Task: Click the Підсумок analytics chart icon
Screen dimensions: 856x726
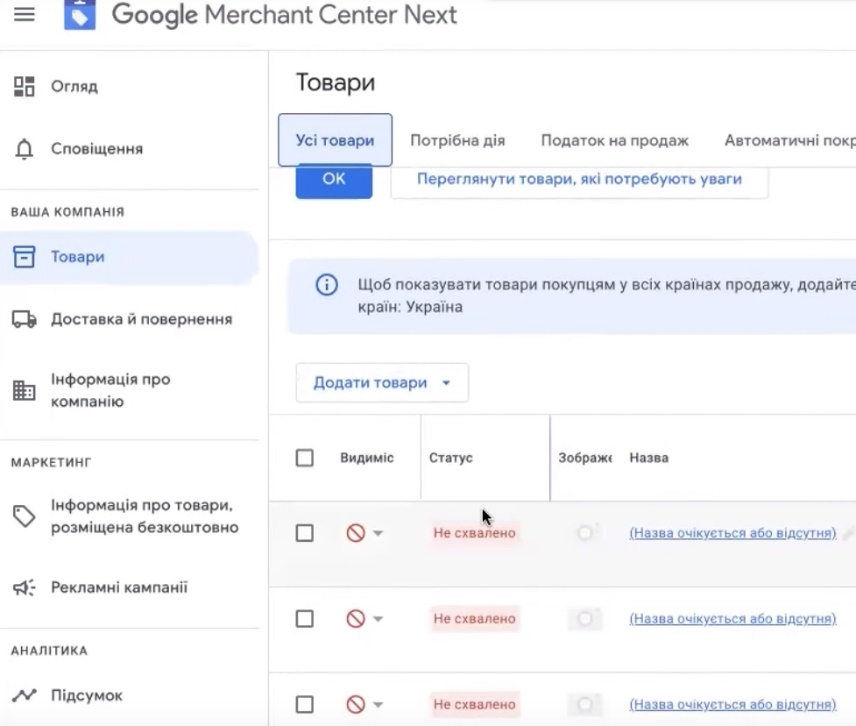Action: pos(24,695)
